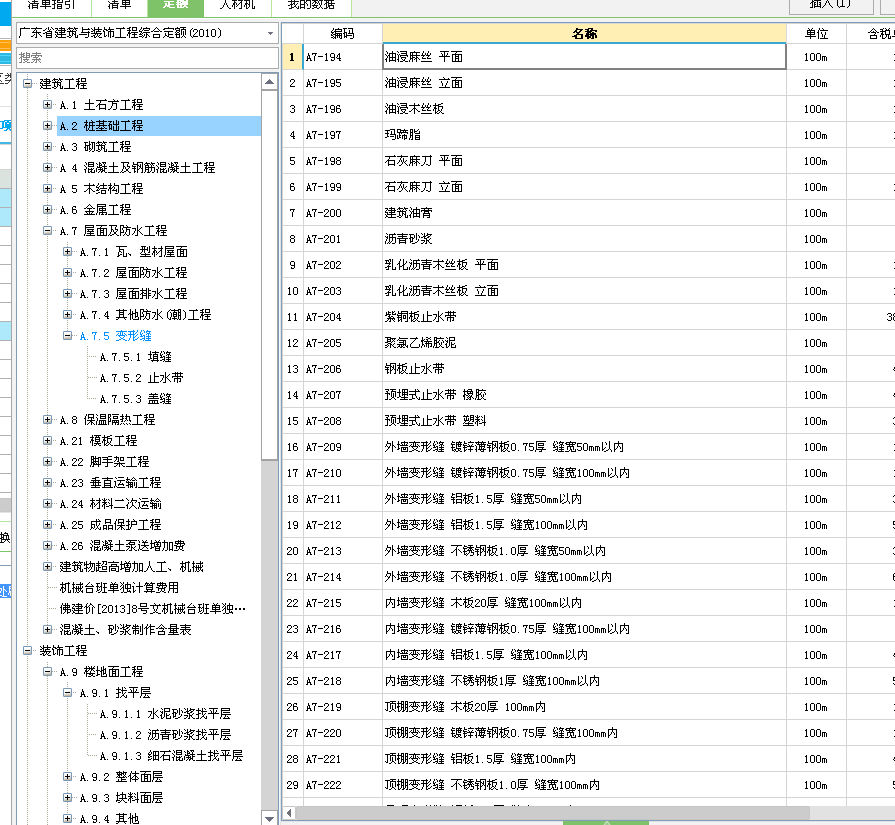Expand 混凝土、砂浆制作含量表 node
Screen dimensions: 895x825
pos(47,629)
